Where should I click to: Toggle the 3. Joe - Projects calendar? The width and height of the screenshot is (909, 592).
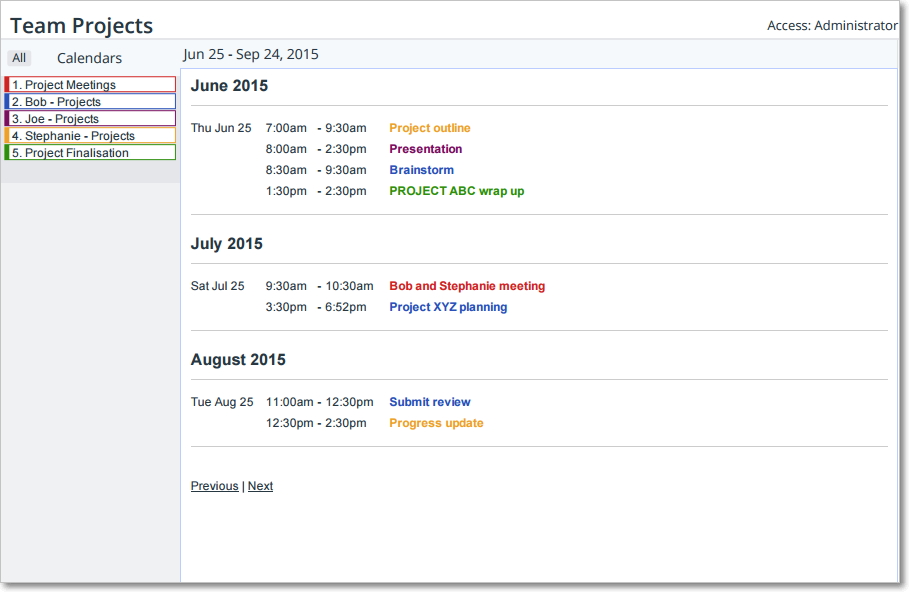click(x=90, y=118)
